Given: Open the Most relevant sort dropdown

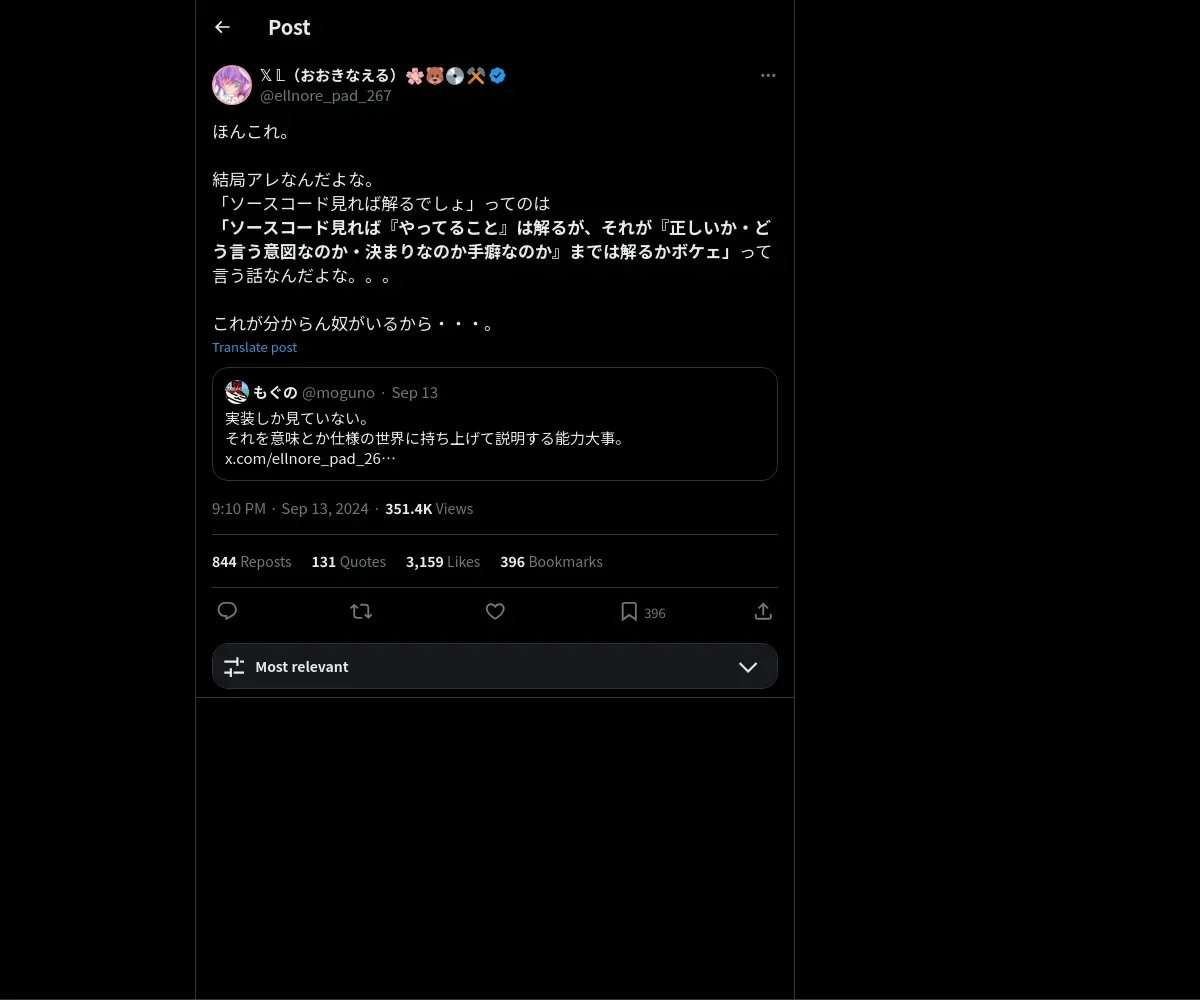Looking at the screenshot, I should tap(495, 666).
